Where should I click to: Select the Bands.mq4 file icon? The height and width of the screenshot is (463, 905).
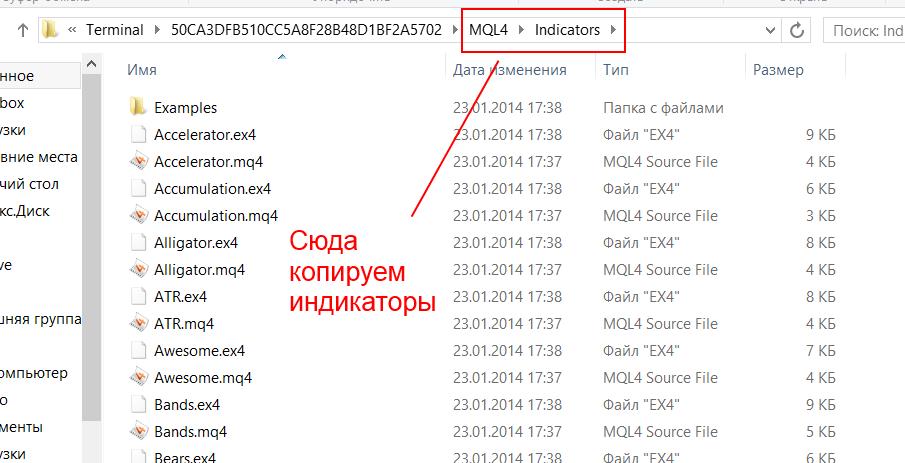(138, 431)
